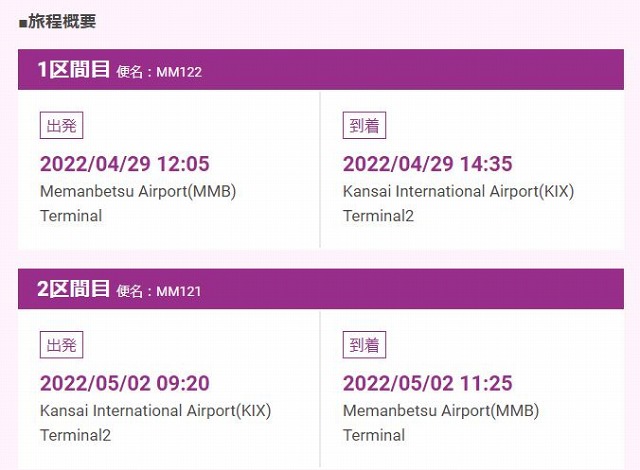The image size is (640, 470).
Task: Click Memanbetsu Airport(MMB) under second segment arrival
Action: pyautogui.click(x=441, y=411)
